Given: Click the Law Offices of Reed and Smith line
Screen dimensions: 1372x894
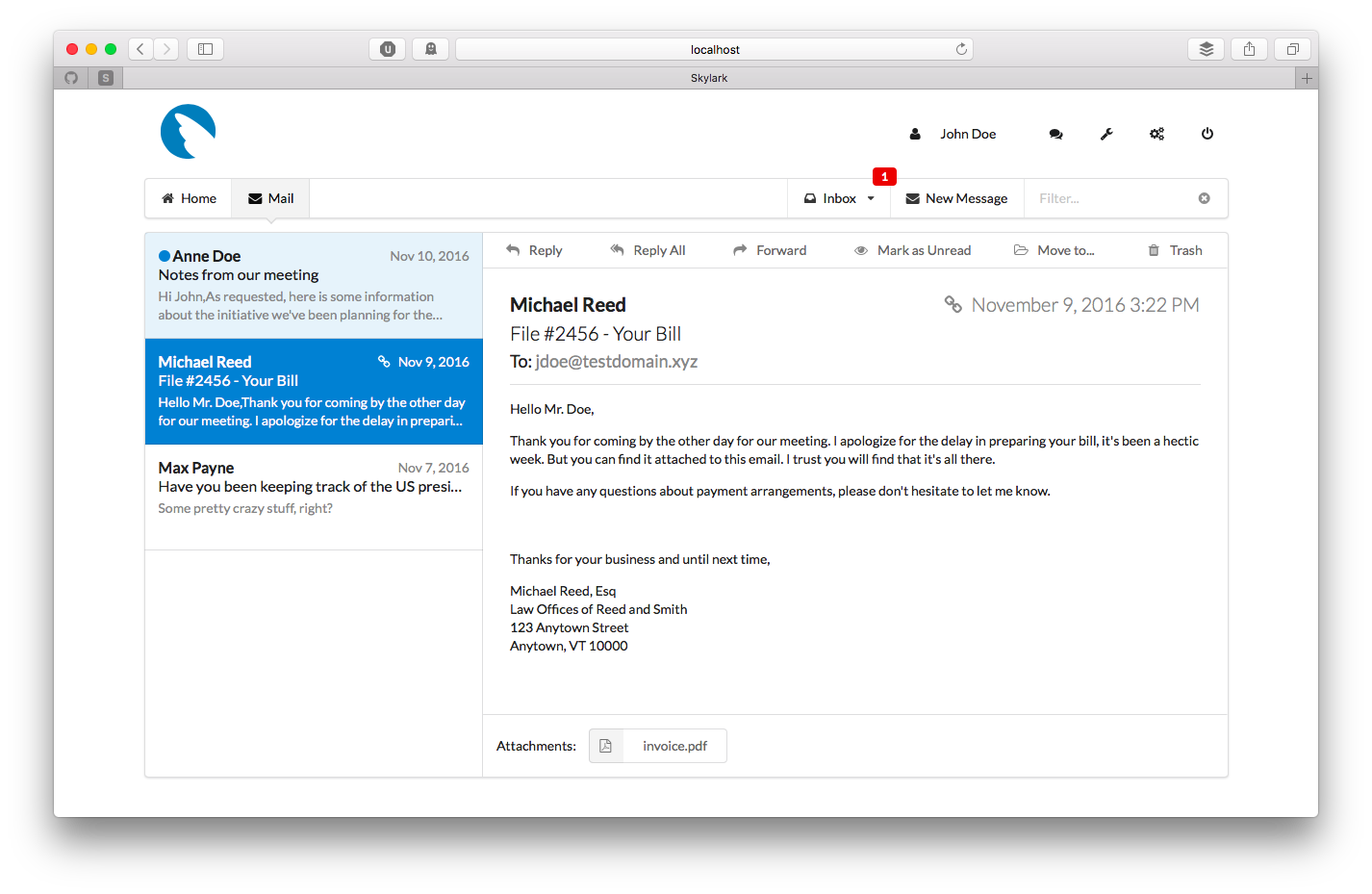Looking at the screenshot, I should click(x=598, y=609).
